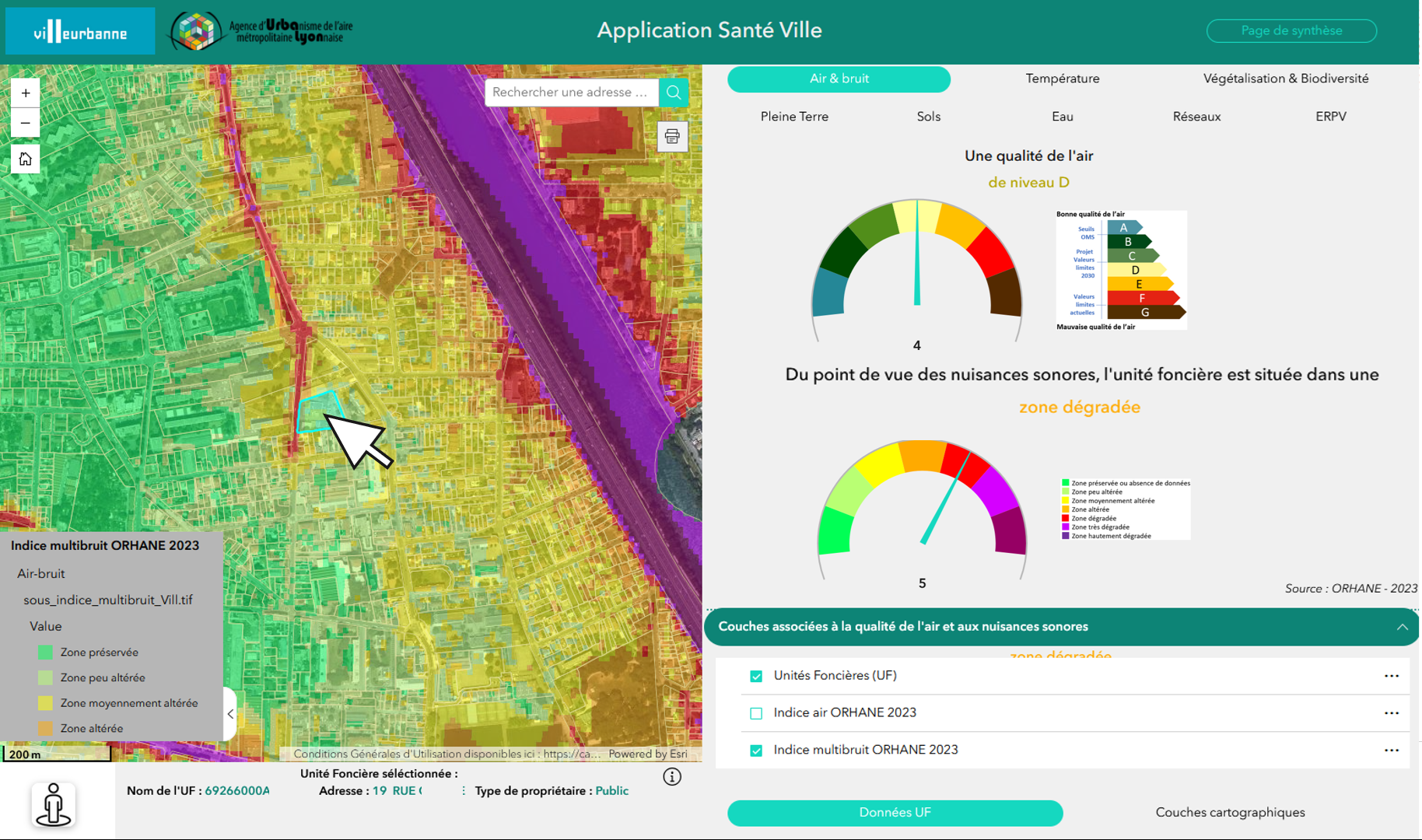Switch to the Température tab
This screenshot has width=1422, height=840.
(x=1062, y=79)
